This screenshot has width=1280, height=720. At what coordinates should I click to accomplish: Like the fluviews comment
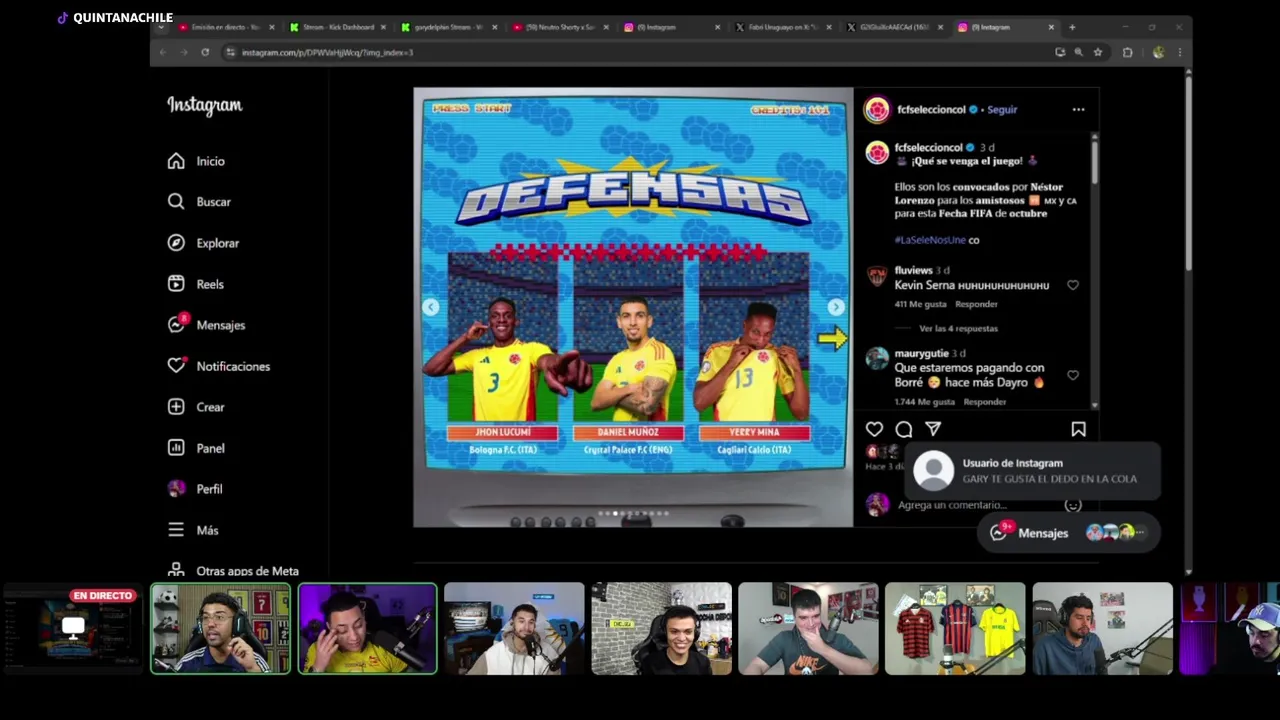(1073, 285)
